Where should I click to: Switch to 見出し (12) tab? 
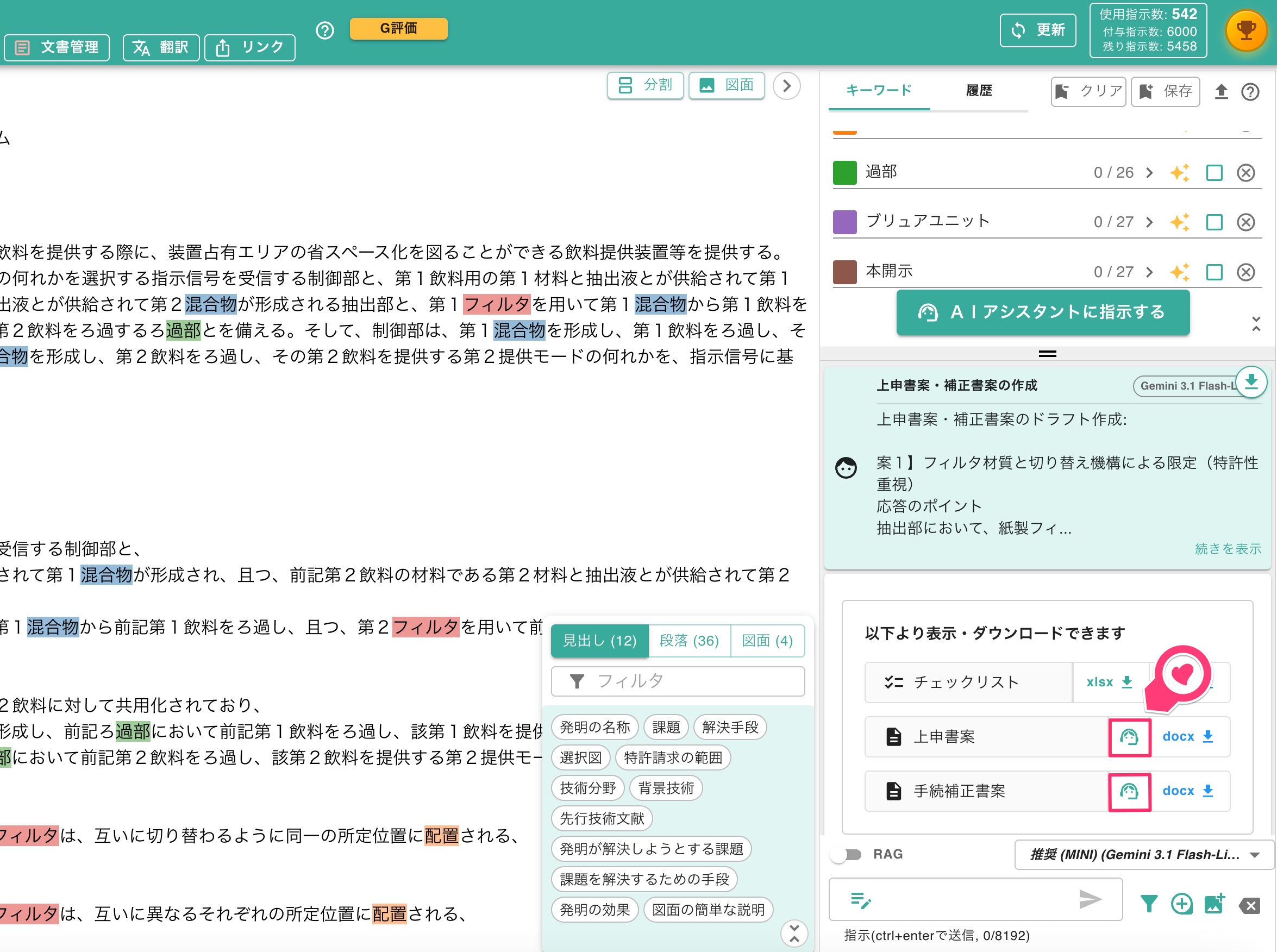coord(600,641)
